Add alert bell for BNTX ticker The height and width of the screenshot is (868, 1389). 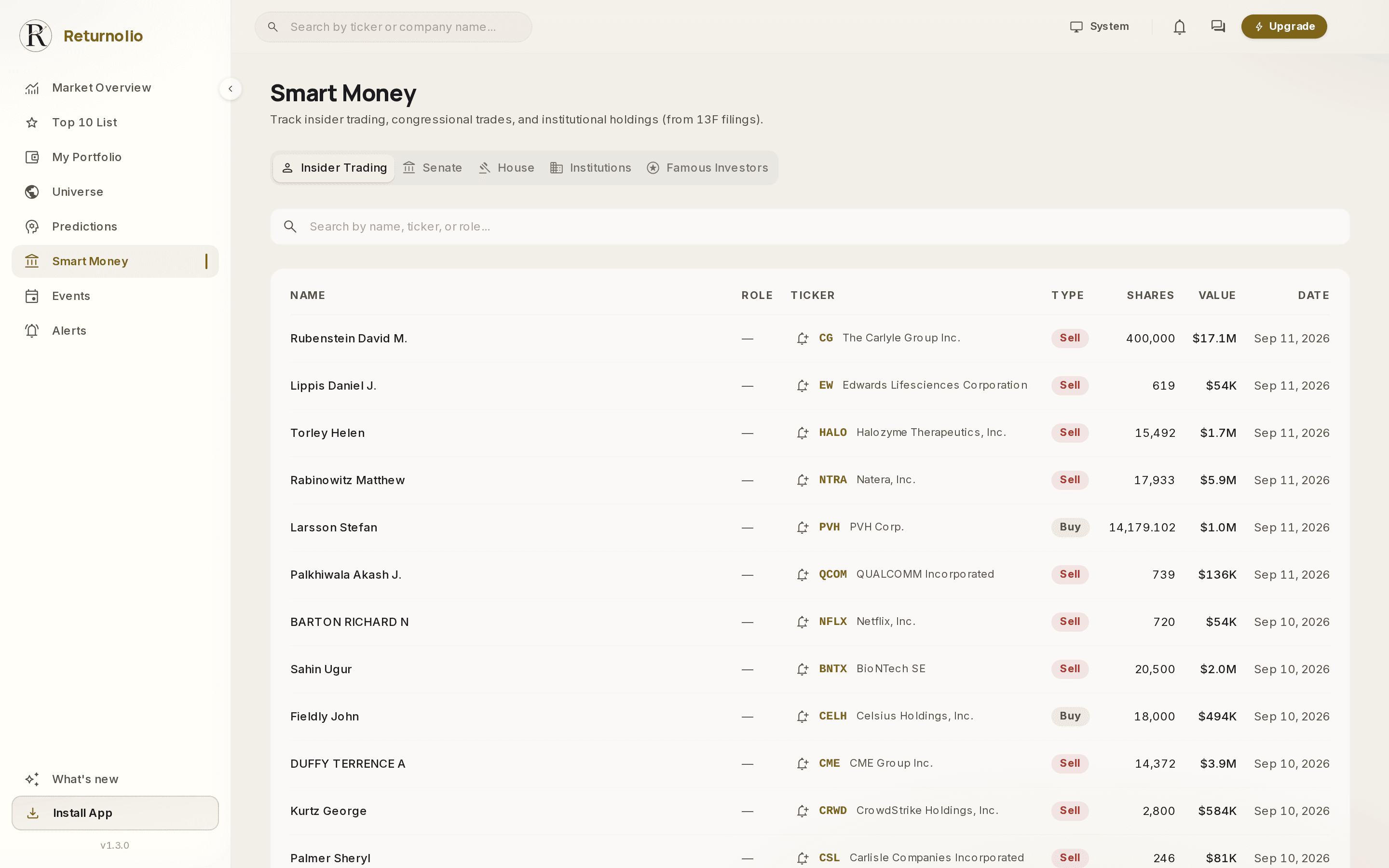(x=803, y=669)
